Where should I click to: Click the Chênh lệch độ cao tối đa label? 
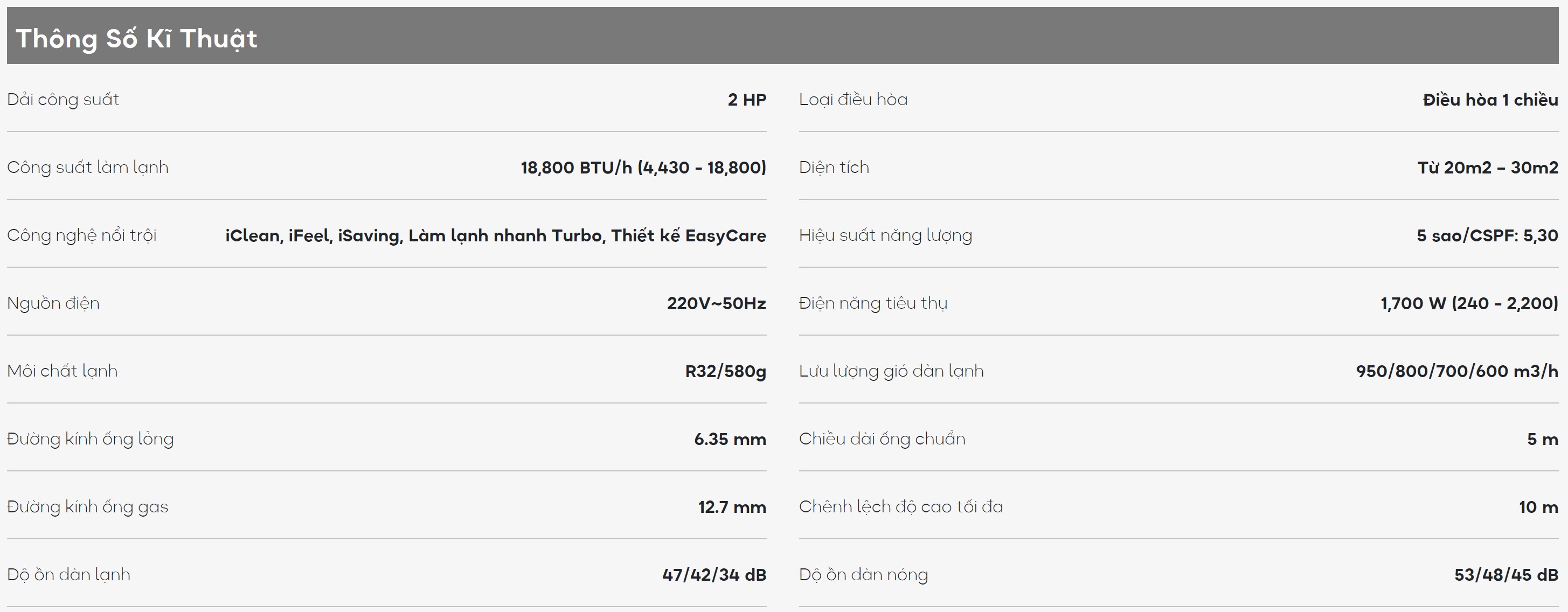(x=900, y=507)
